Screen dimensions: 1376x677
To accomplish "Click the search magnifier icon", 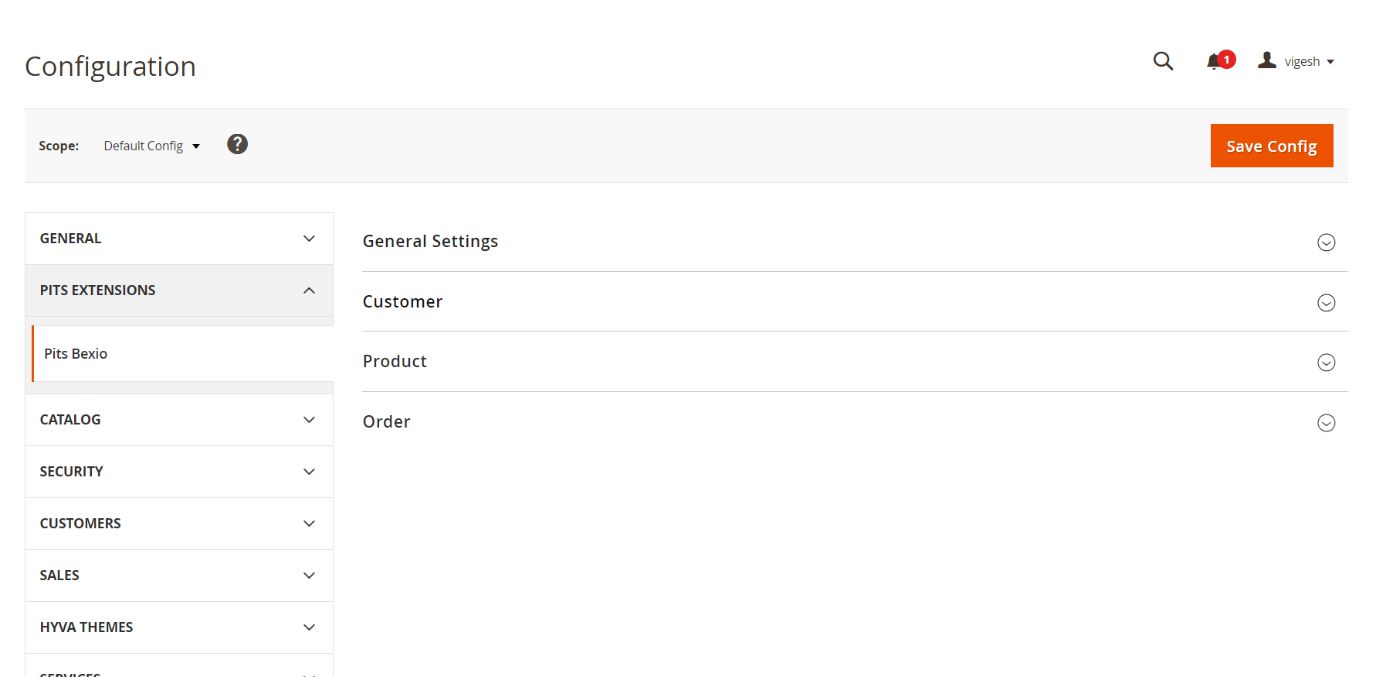I will point(1162,61).
